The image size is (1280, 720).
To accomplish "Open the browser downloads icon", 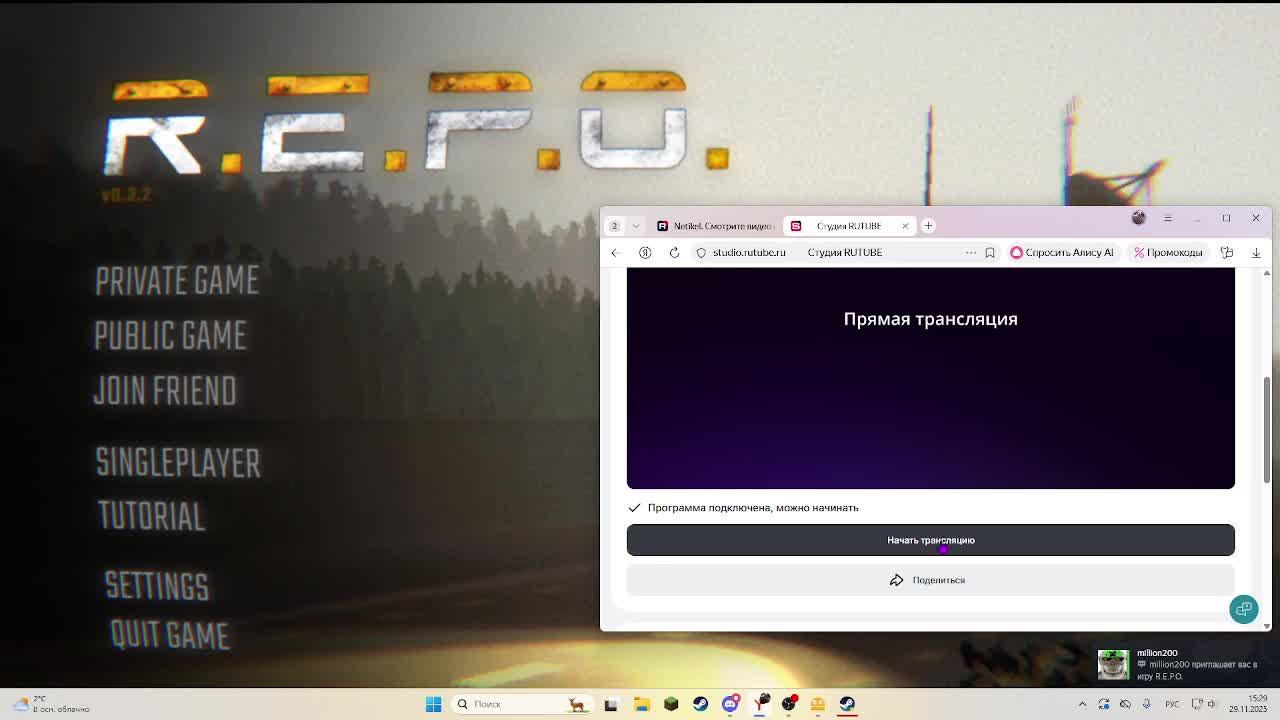I will pos(1256,252).
